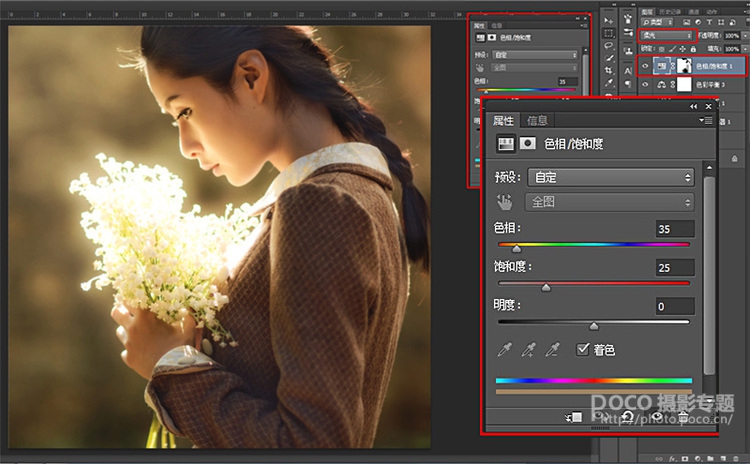
Task: Open the Character panel icon
Action: tap(628, 70)
